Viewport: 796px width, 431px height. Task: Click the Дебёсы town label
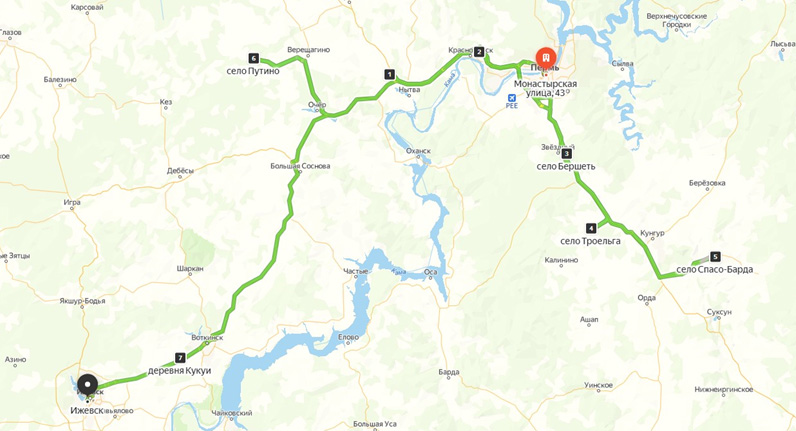(x=180, y=171)
